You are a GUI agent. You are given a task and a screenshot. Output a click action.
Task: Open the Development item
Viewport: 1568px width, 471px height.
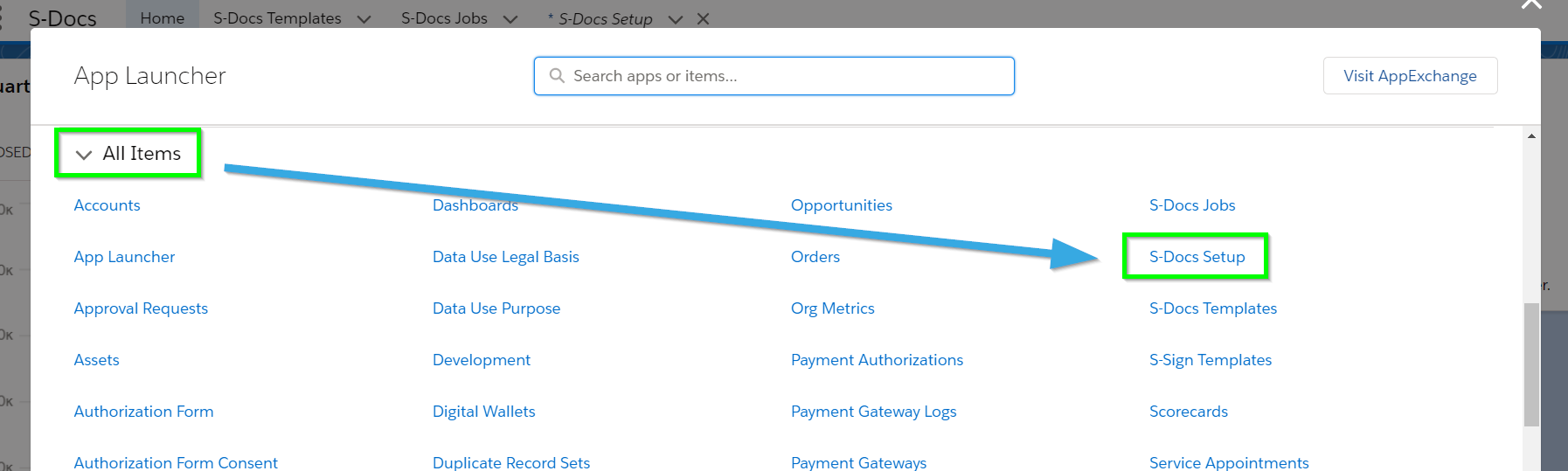[x=482, y=360]
